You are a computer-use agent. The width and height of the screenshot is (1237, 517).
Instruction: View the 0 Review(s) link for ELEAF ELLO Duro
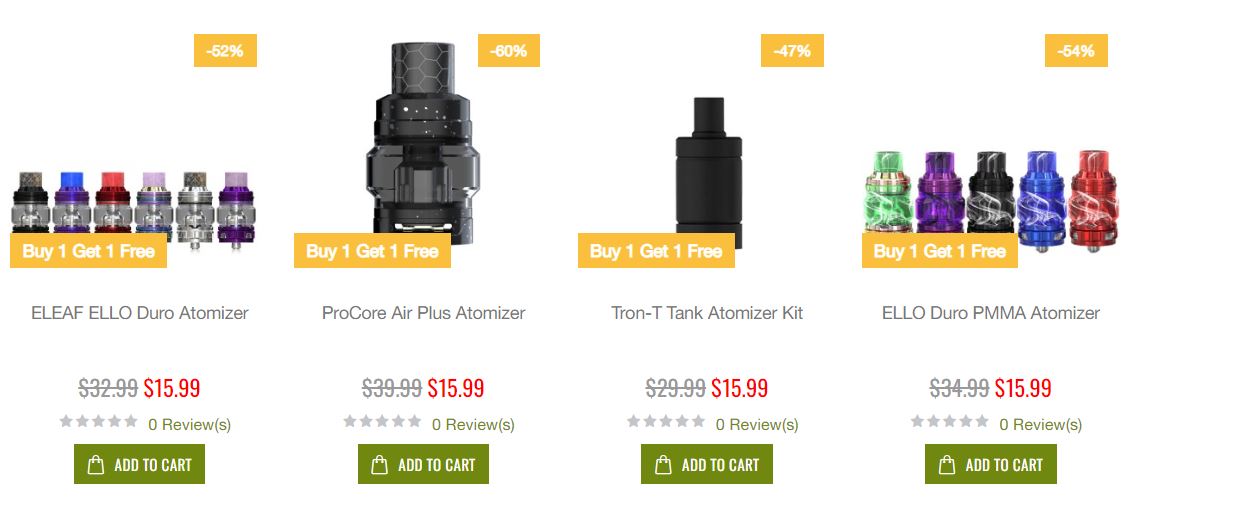click(x=189, y=424)
